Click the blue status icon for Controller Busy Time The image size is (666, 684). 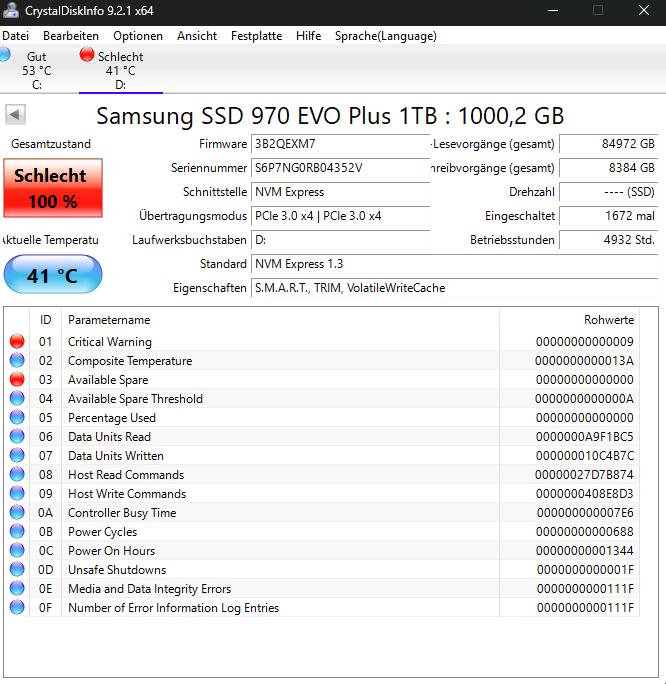coord(17,512)
